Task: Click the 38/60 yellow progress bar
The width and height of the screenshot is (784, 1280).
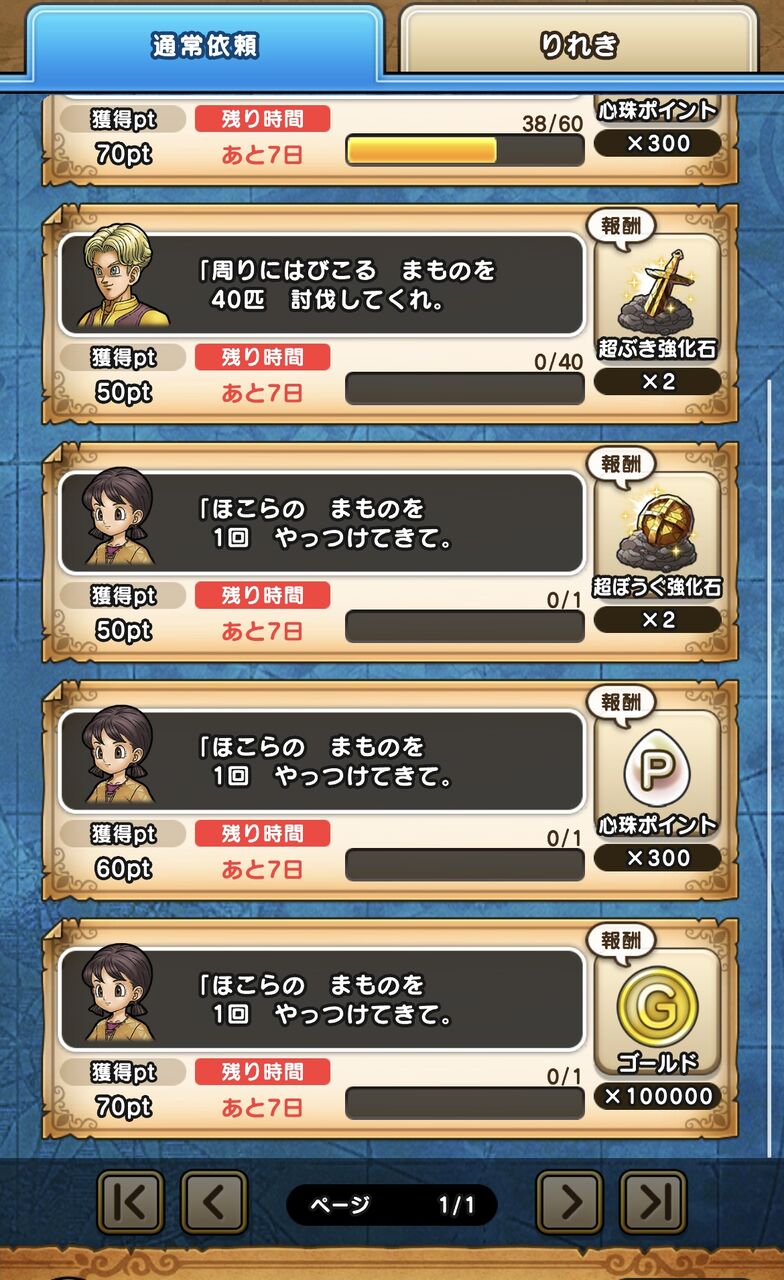Action: coord(465,150)
